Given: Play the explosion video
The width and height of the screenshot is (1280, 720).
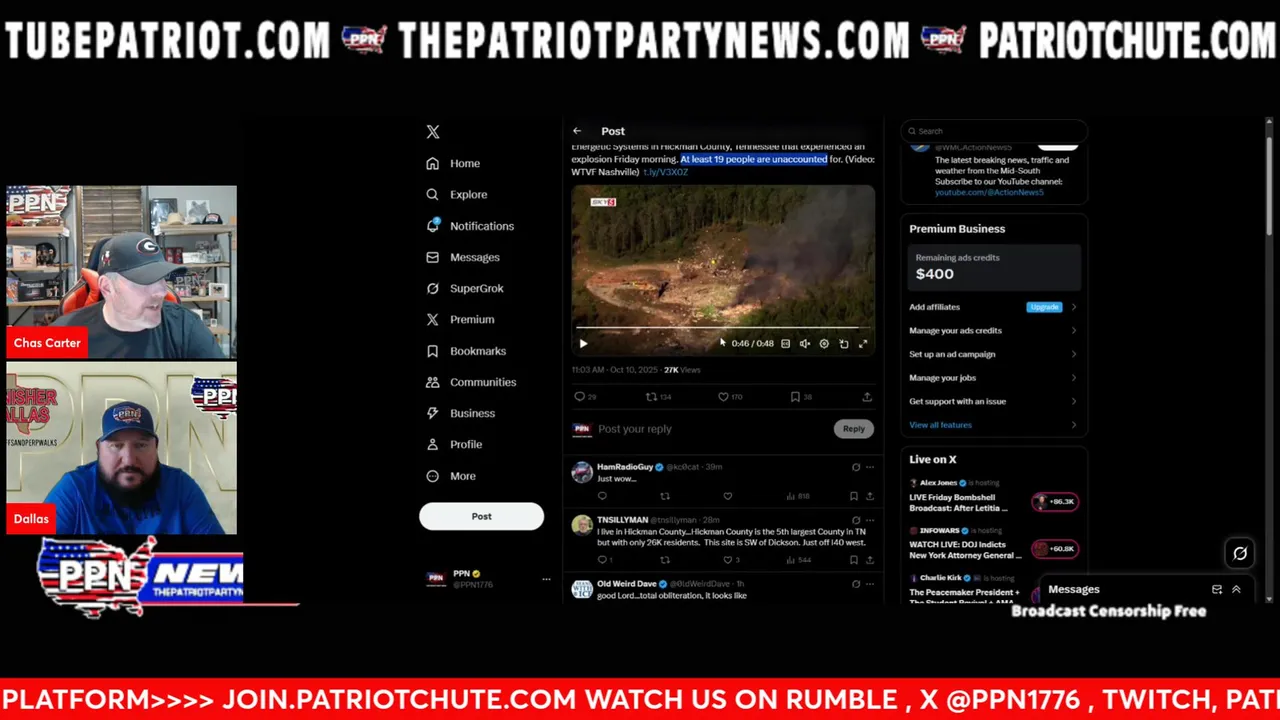Looking at the screenshot, I should pyautogui.click(x=583, y=344).
